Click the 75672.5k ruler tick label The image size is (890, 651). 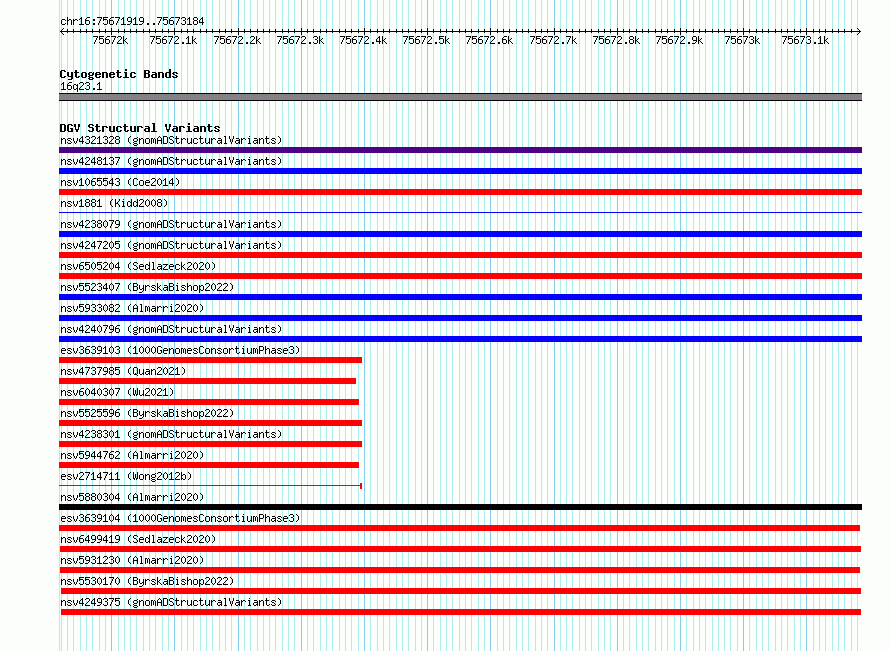pos(426,40)
